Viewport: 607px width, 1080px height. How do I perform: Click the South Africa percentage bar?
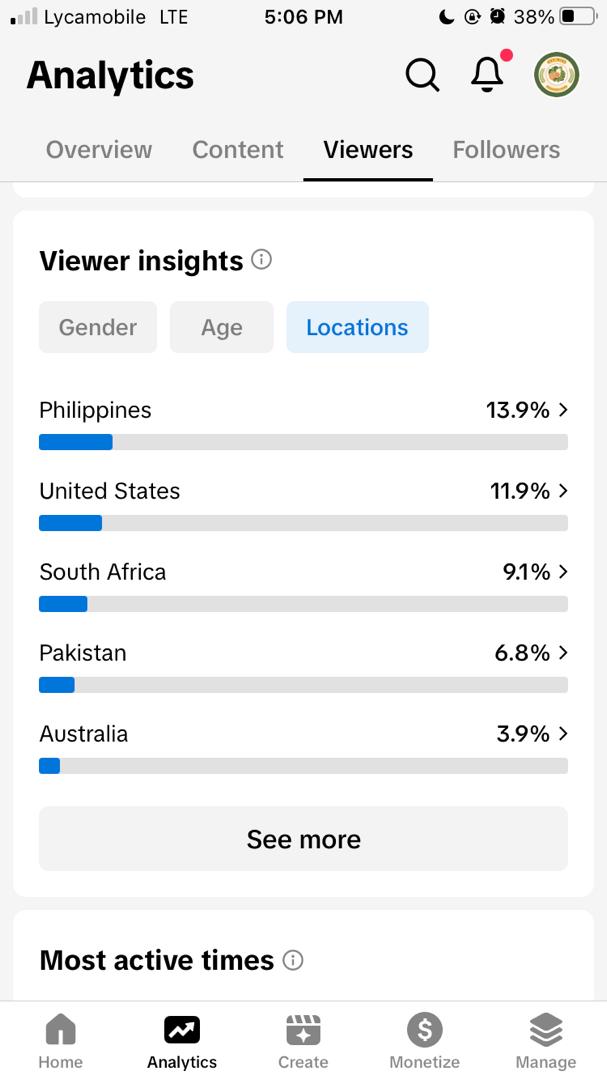coord(303,604)
